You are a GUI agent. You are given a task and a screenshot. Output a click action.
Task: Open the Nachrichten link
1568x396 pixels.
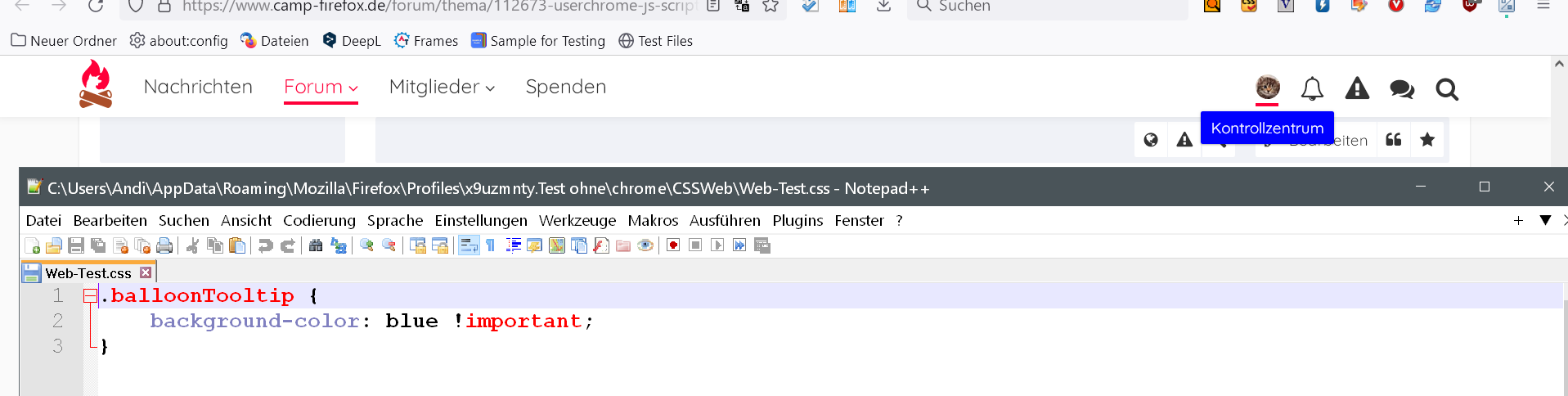[198, 87]
